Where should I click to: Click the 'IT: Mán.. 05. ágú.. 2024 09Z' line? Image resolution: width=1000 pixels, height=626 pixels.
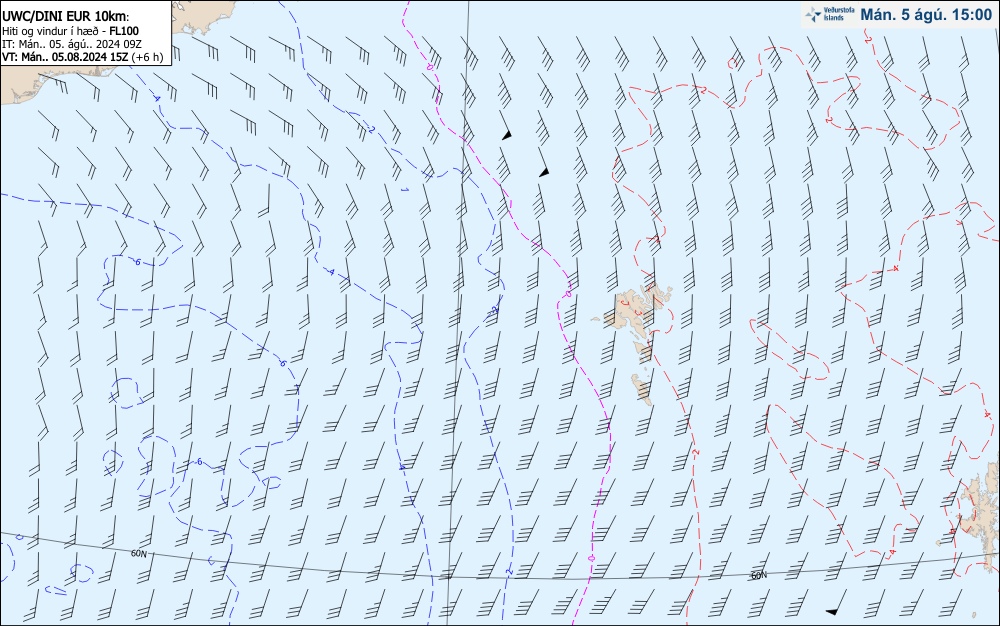[71, 44]
